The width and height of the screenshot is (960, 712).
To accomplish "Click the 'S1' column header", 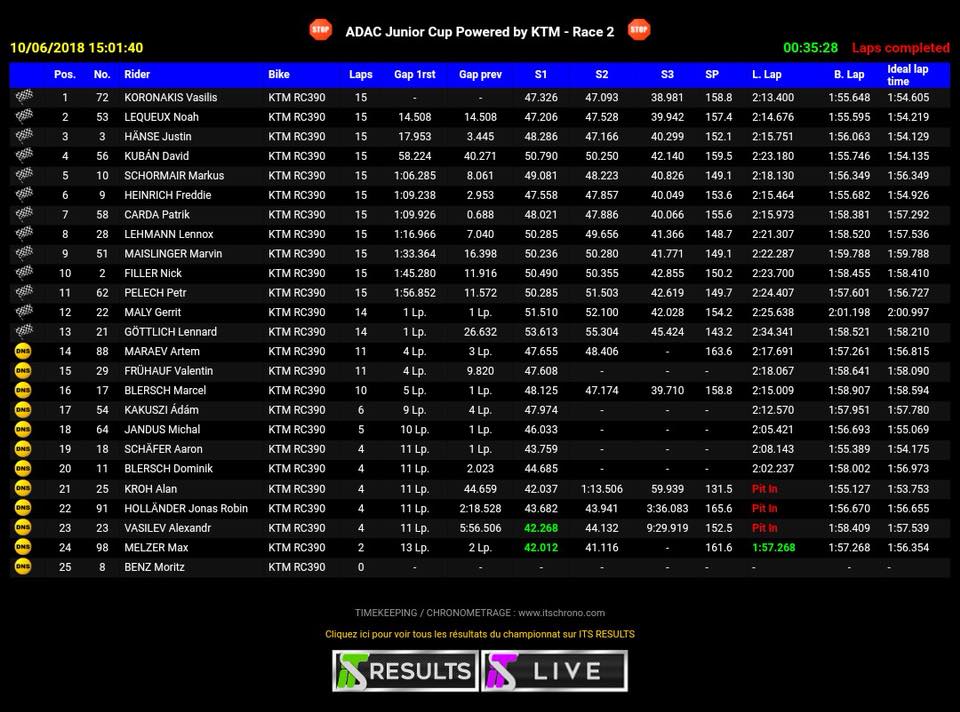I will pyautogui.click(x=541, y=74).
